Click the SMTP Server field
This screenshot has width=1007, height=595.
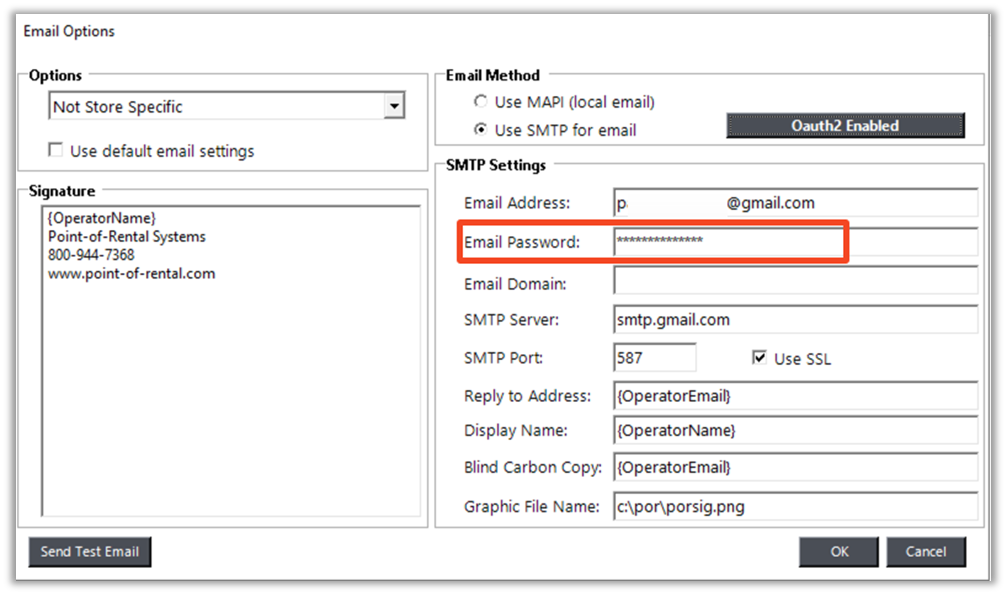tap(795, 320)
